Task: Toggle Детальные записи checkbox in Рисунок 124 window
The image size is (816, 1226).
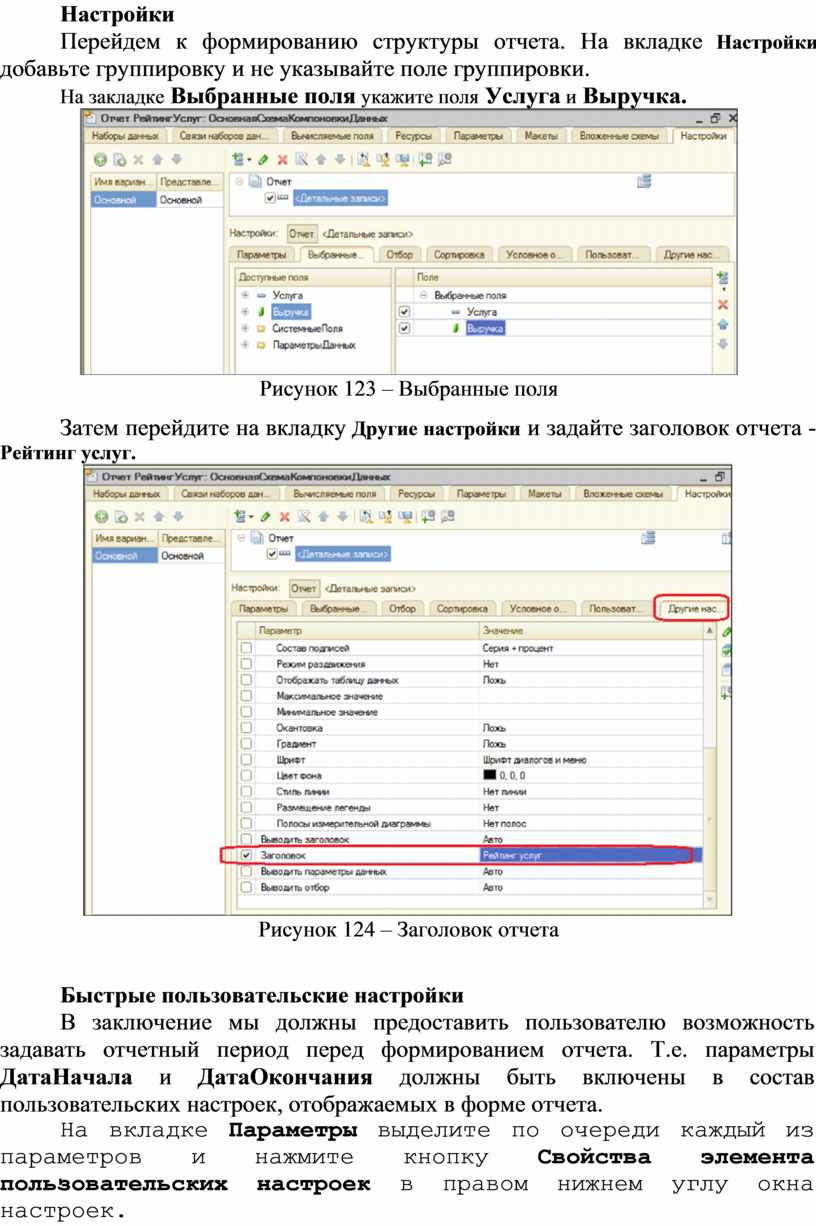Action: [270, 554]
